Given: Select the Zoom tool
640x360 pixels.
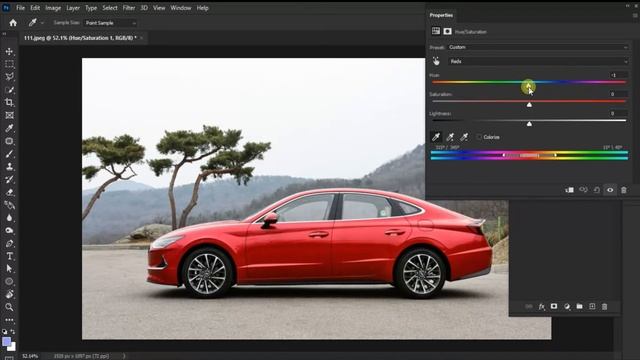Looking at the screenshot, I should 9,307.
